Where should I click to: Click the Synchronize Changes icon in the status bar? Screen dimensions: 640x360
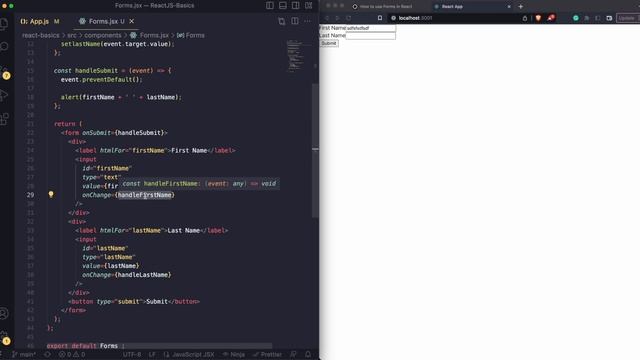pos(48,355)
